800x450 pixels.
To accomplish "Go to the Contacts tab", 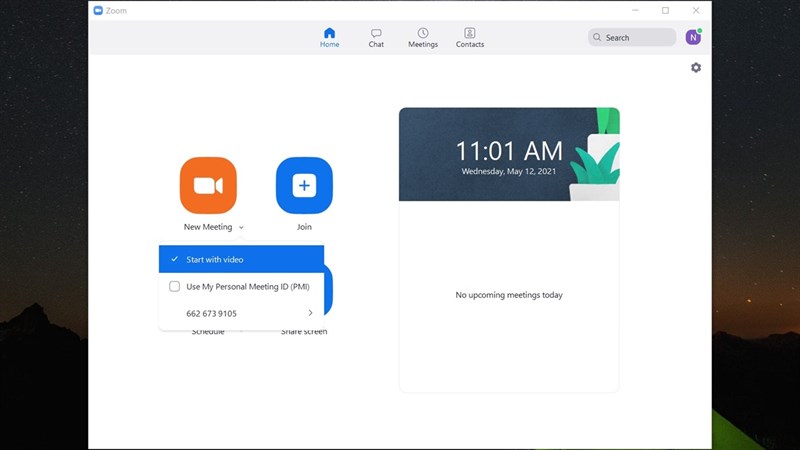I will tap(470, 38).
